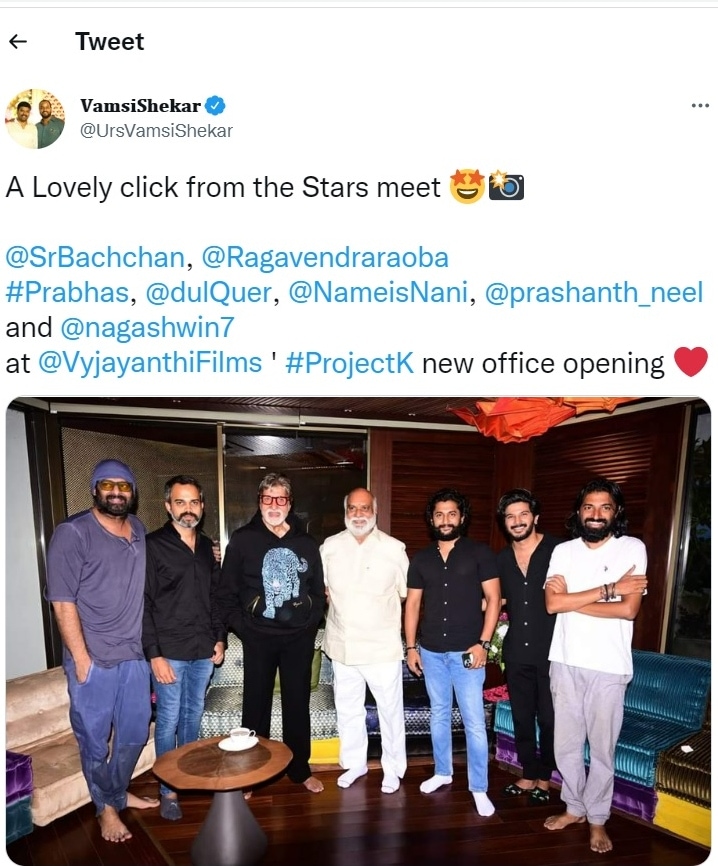Click the blue verified badge
Viewport: 718px width, 866px height.
tap(215, 106)
